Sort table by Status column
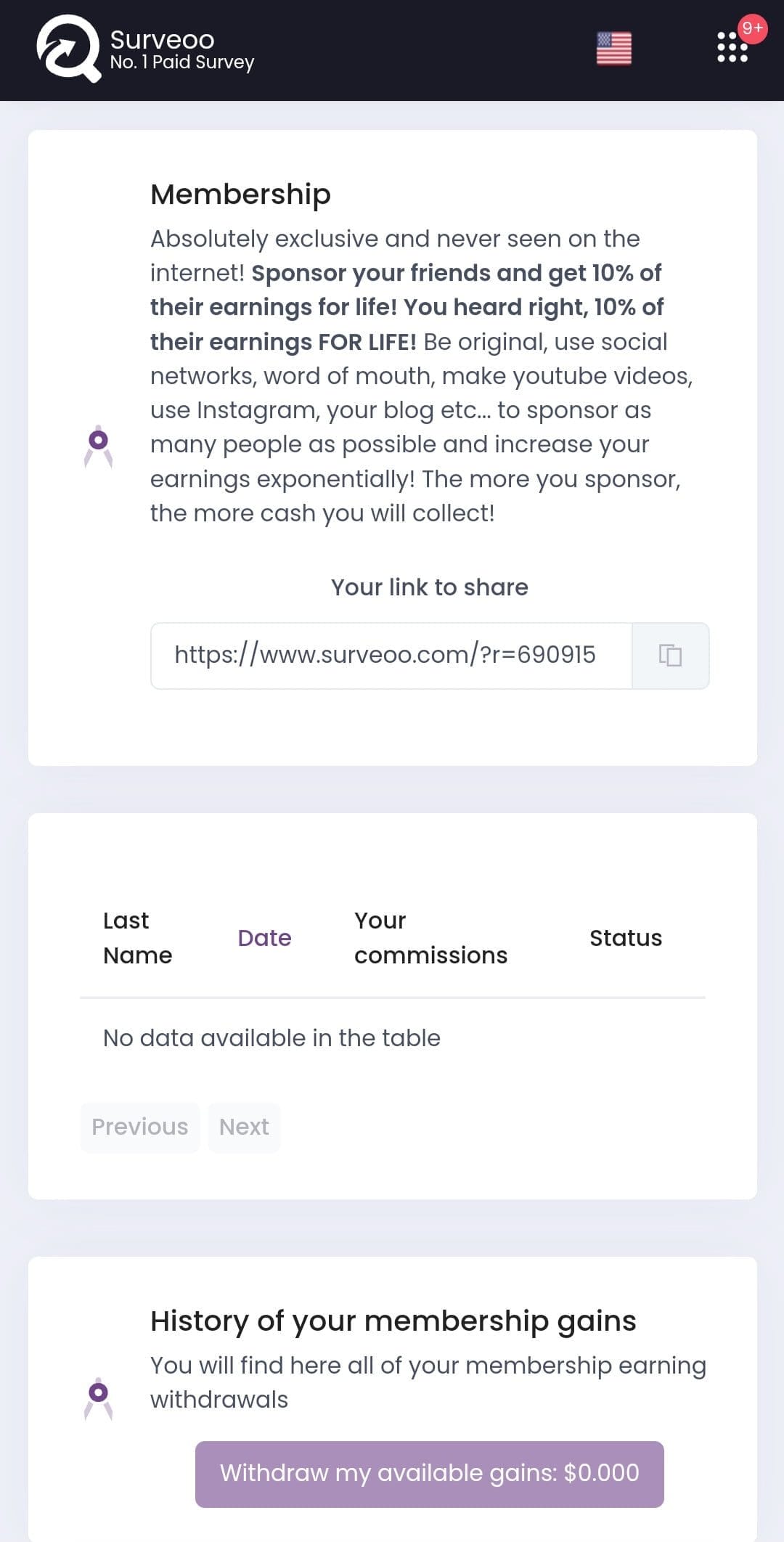This screenshot has width=784, height=1542. pos(626,938)
